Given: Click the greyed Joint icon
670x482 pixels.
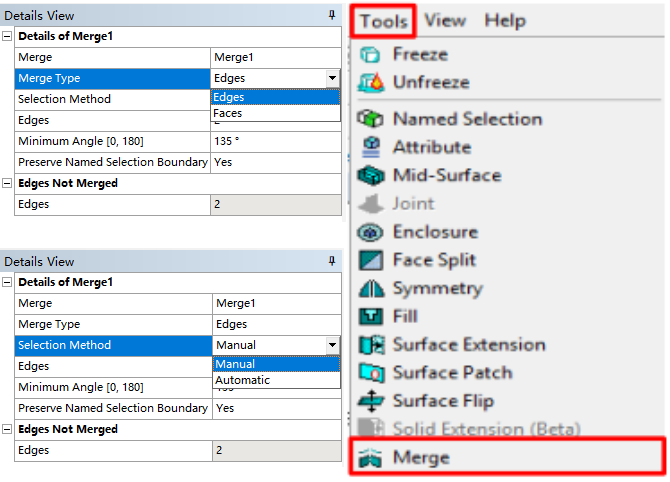Looking at the screenshot, I should click(x=371, y=203).
